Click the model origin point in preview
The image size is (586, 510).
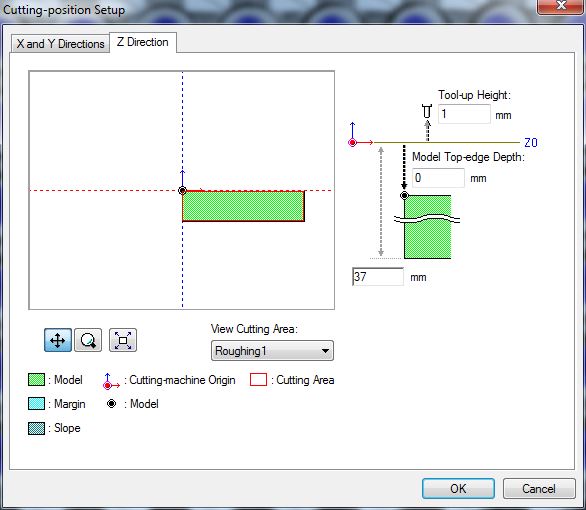coord(182,191)
